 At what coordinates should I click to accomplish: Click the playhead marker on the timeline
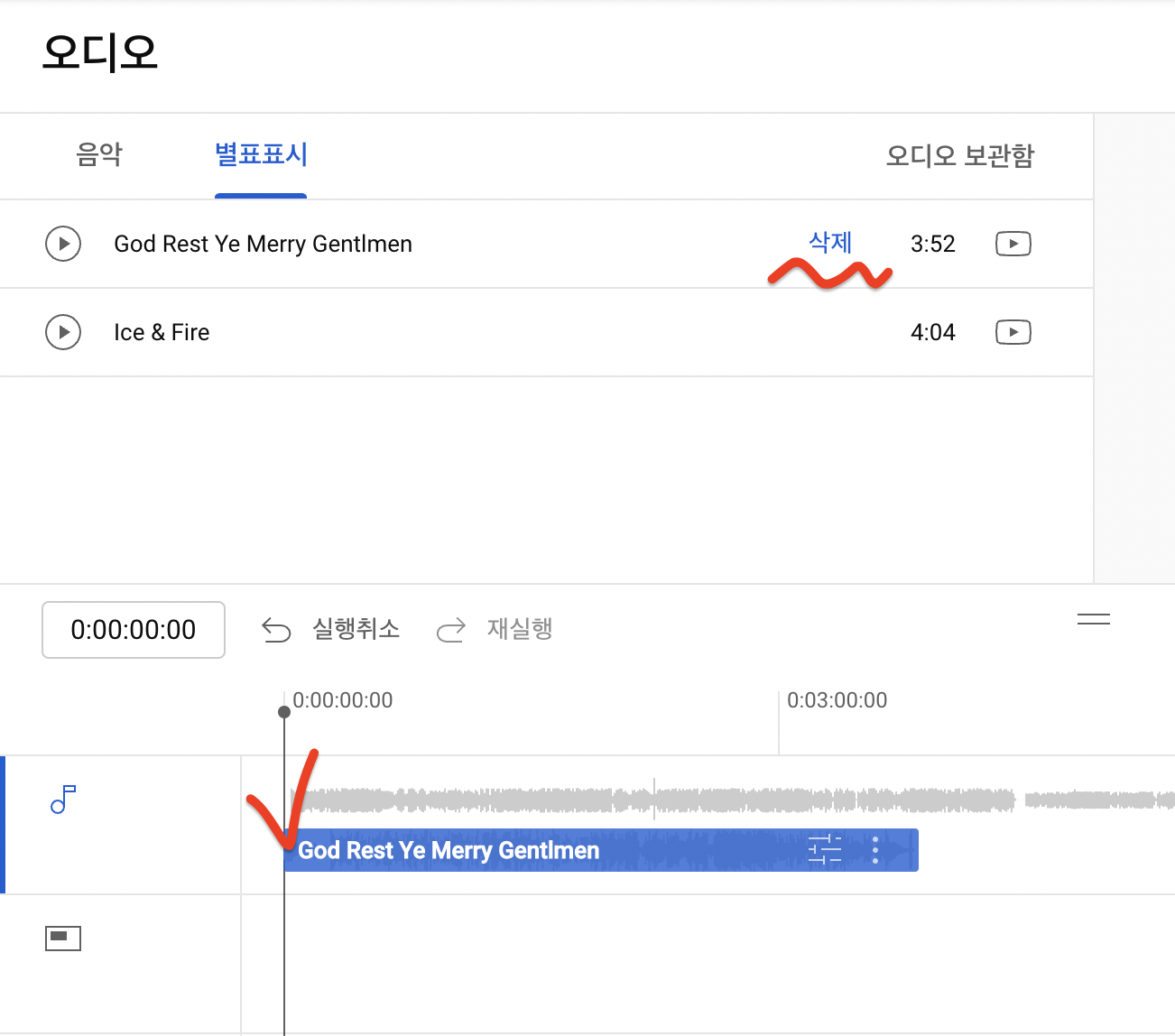point(284,712)
